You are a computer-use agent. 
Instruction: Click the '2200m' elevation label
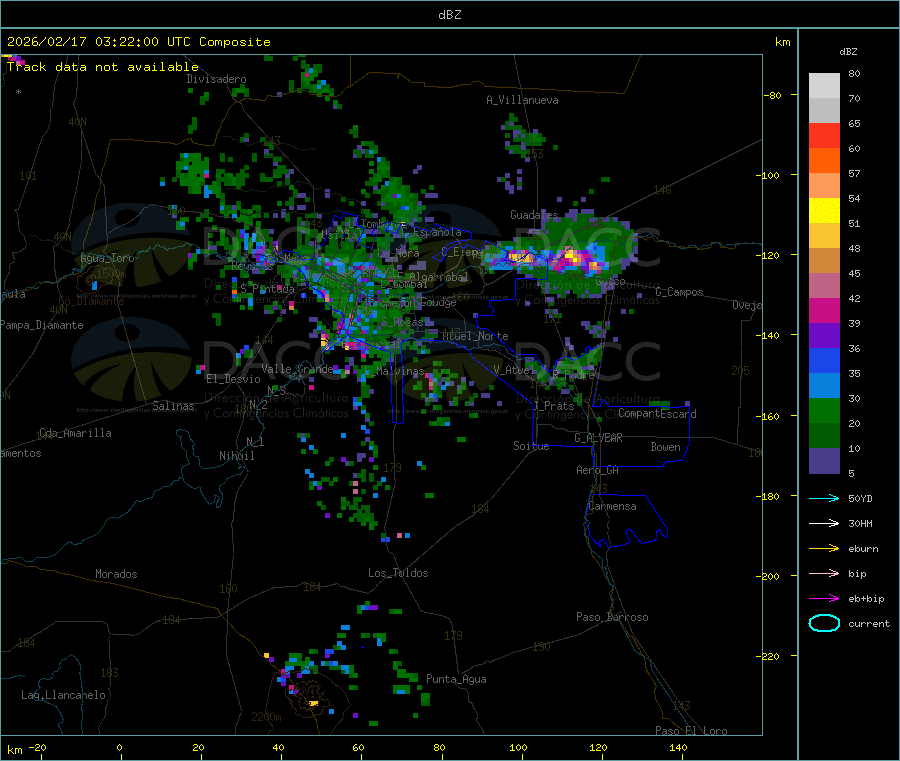(266, 717)
